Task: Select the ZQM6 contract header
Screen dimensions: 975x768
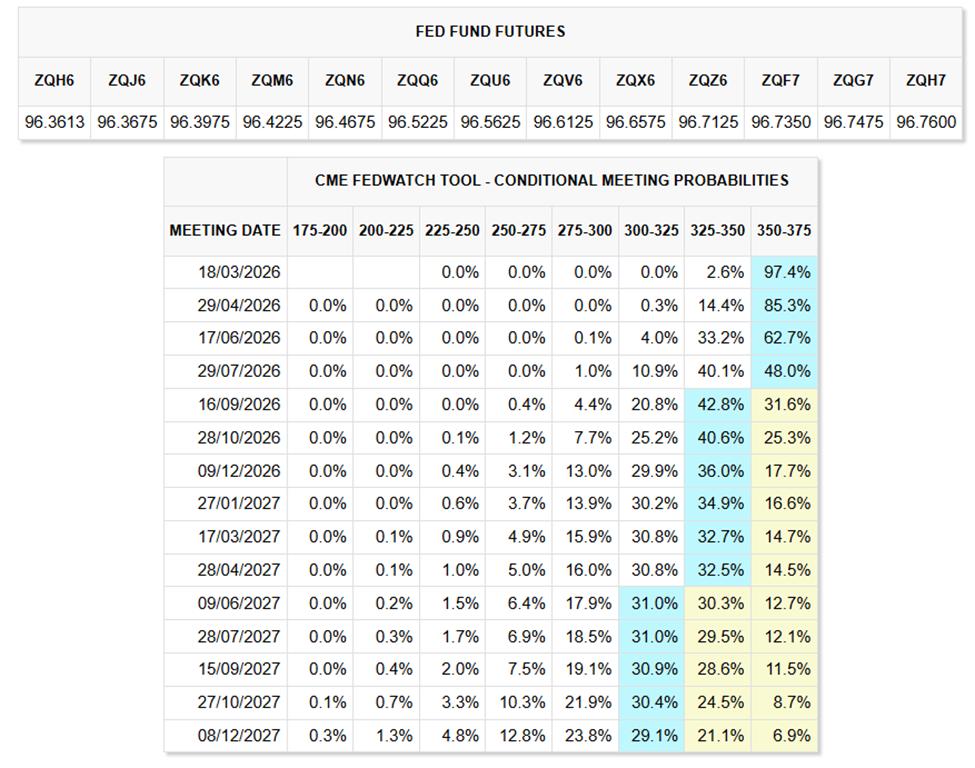Action: [x=271, y=80]
